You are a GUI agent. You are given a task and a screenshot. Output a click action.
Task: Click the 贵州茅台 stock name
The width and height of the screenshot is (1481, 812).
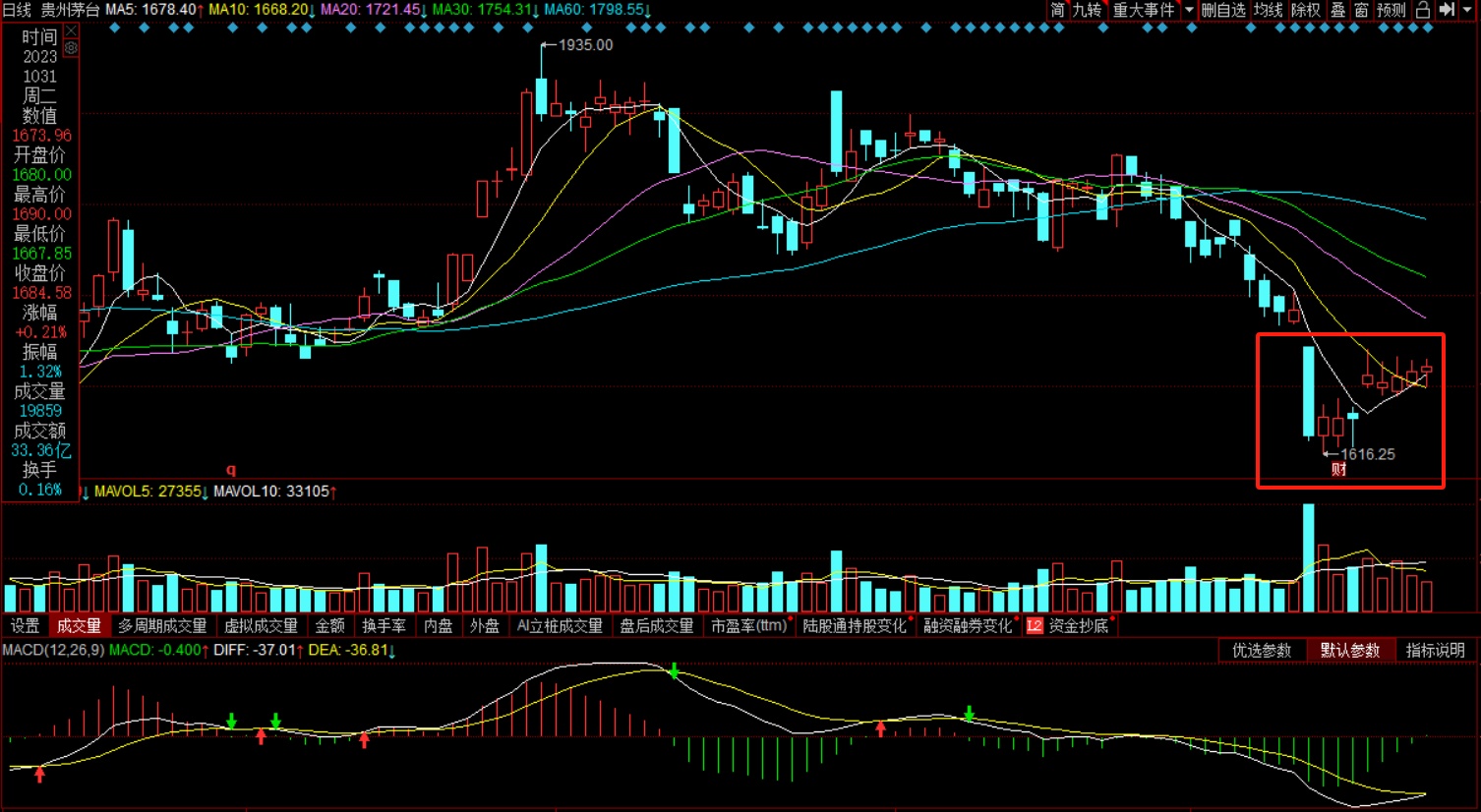click(70, 10)
